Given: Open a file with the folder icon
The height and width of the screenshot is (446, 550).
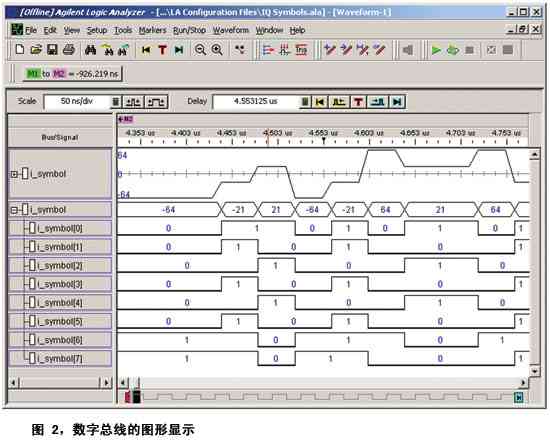Looking at the screenshot, I should (36, 50).
